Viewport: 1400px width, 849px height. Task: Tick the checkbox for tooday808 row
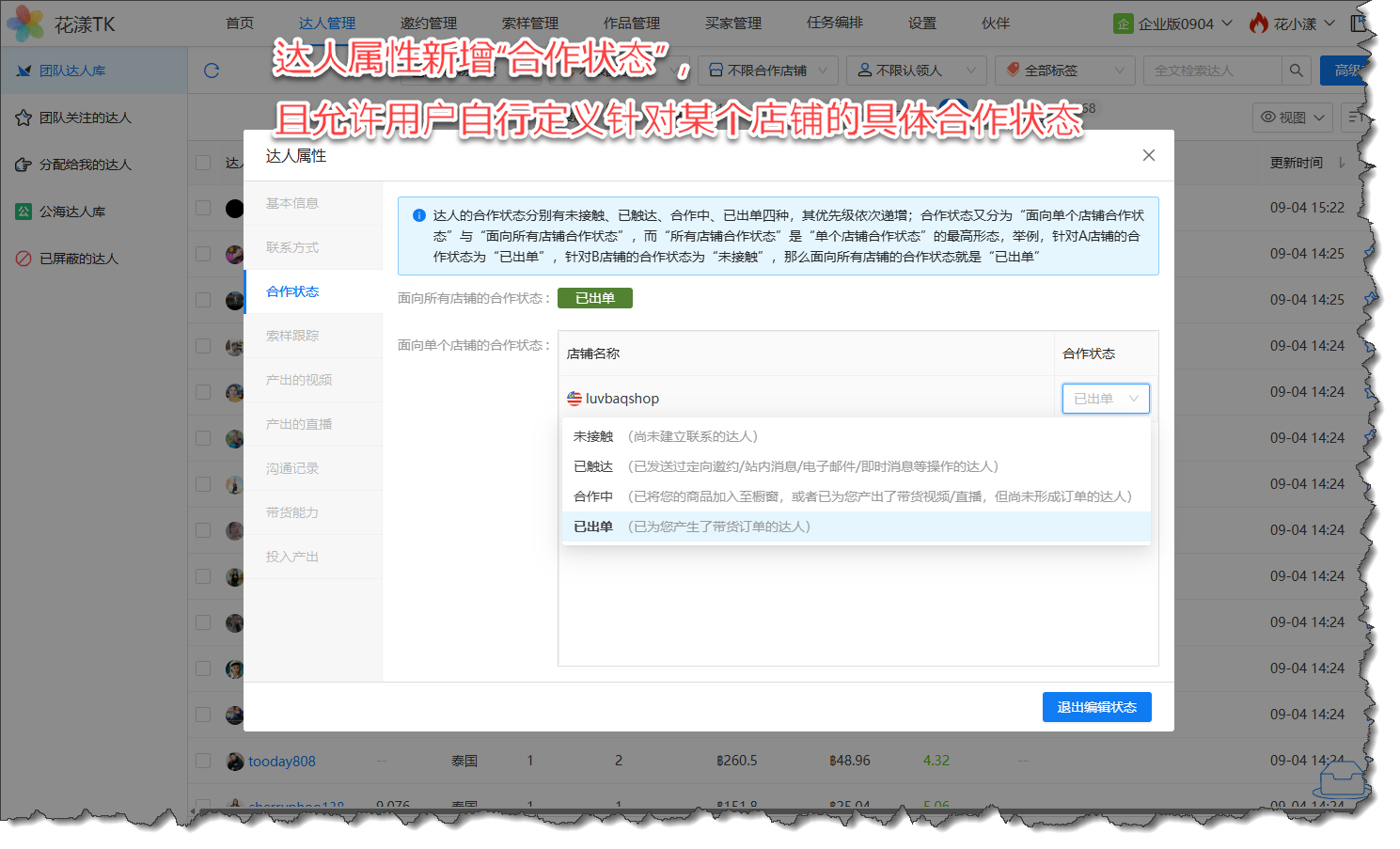tap(203, 761)
